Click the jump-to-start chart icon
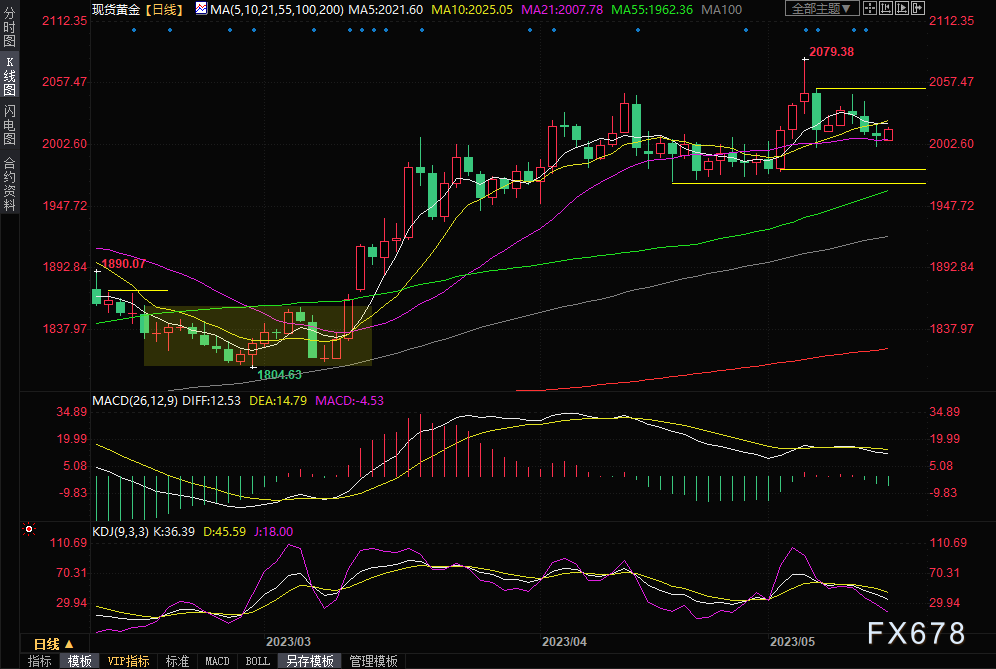Viewport: 996px width, 669px height. coord(886,8)
